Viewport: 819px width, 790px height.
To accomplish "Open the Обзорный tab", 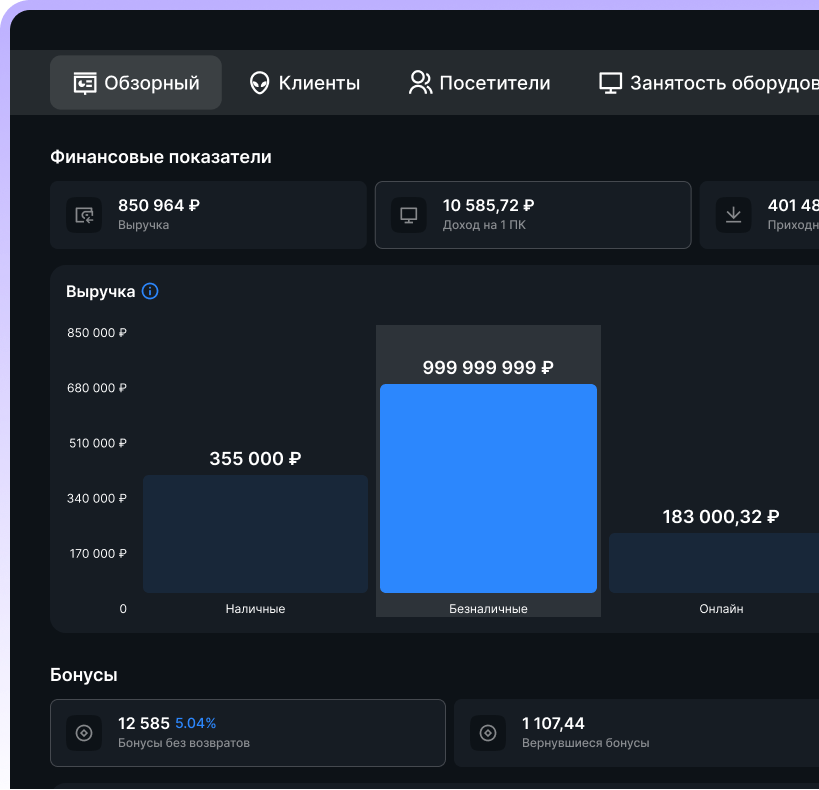I will point(136,83).
